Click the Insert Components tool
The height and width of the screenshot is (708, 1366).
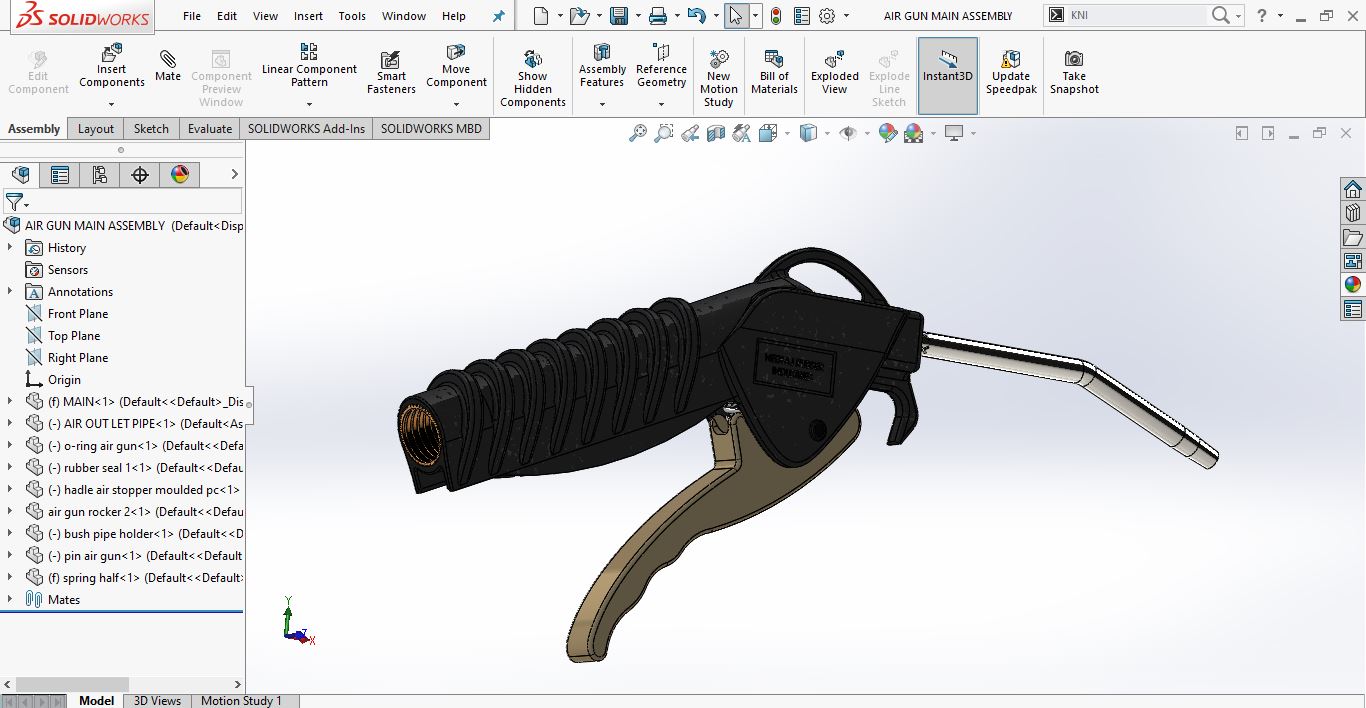click(111, 66)
